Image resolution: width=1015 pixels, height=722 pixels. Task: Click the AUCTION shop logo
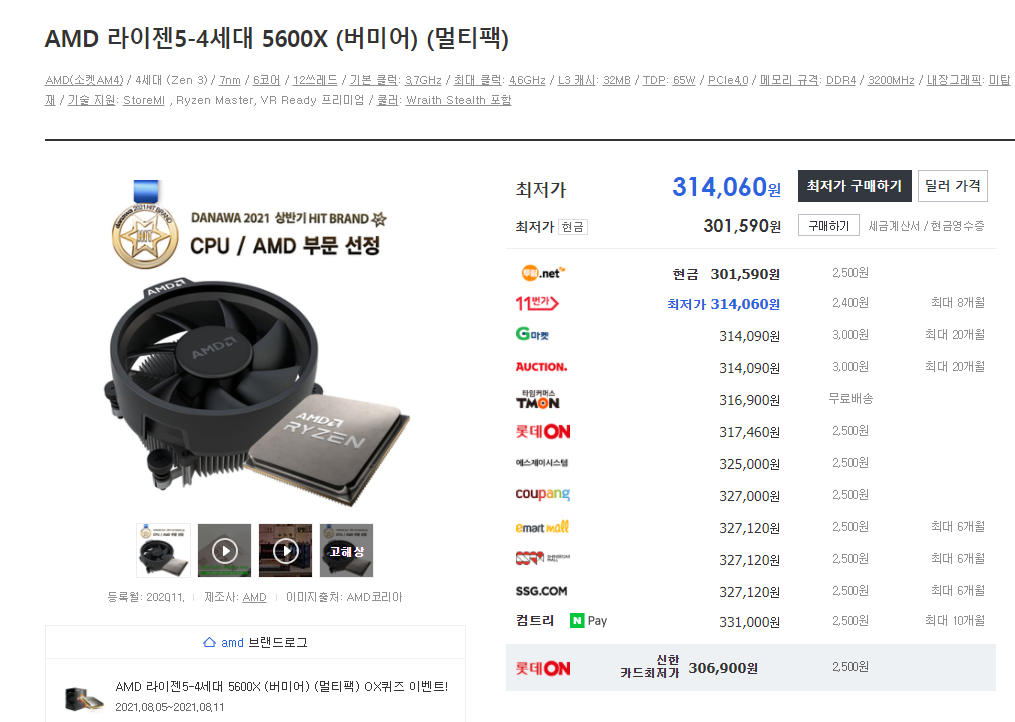point(541,367)
